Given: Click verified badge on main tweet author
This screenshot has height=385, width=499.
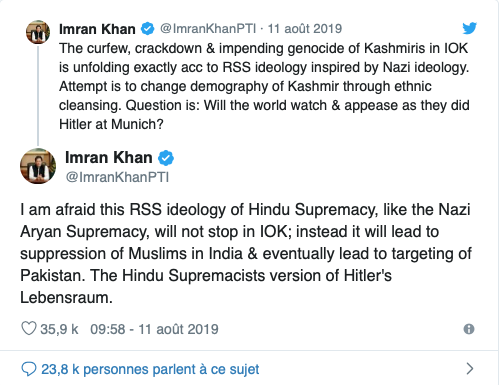Looking at the screenshot, I should (166, 158).
